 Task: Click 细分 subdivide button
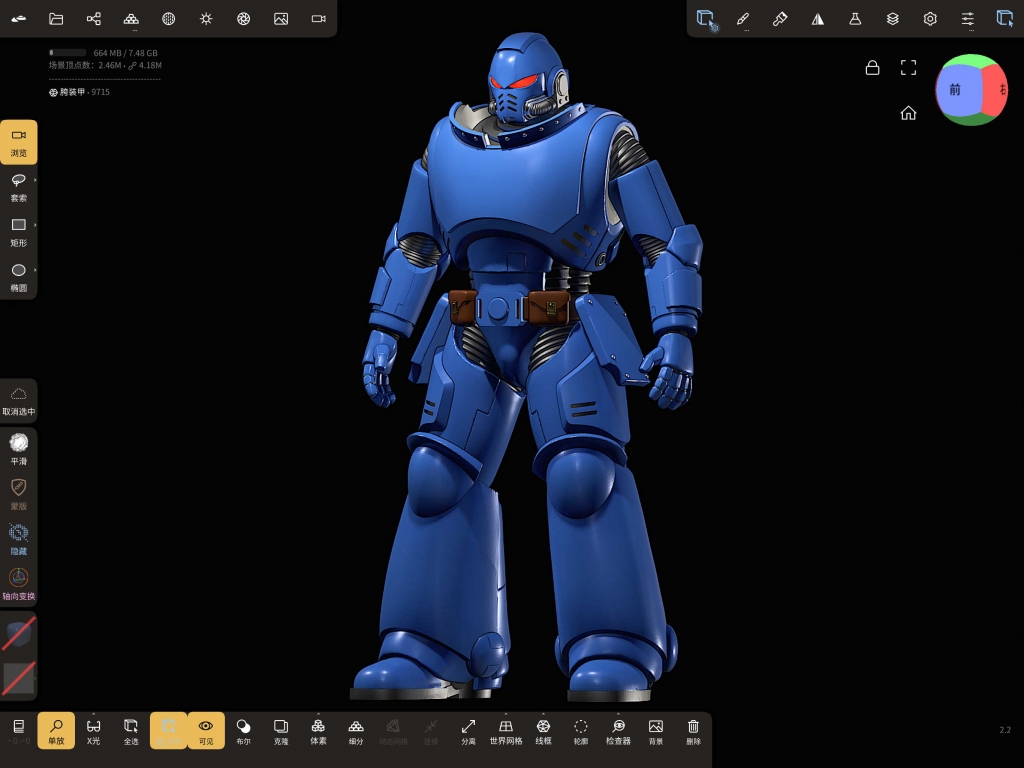[356, 730]
